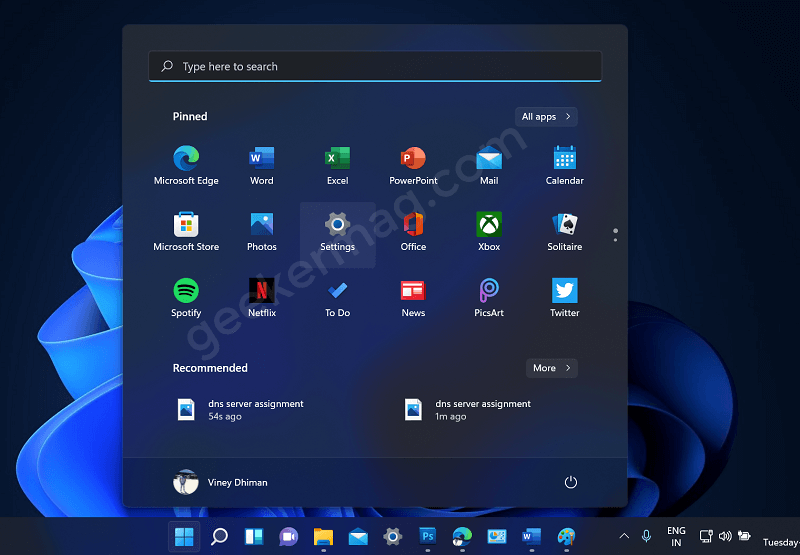Open Widgets from the taskbar
The image size is (800, 555).
coord(254,536)
